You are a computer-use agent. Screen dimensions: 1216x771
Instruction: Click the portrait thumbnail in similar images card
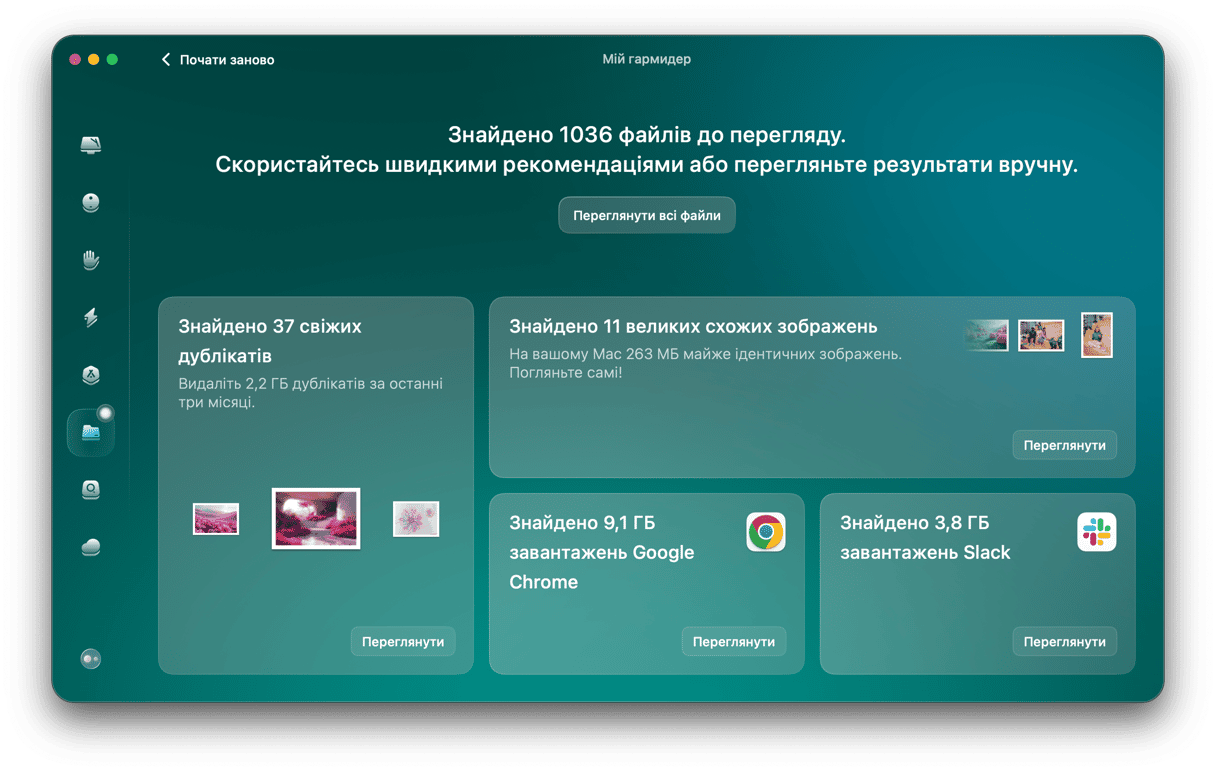1096,335
